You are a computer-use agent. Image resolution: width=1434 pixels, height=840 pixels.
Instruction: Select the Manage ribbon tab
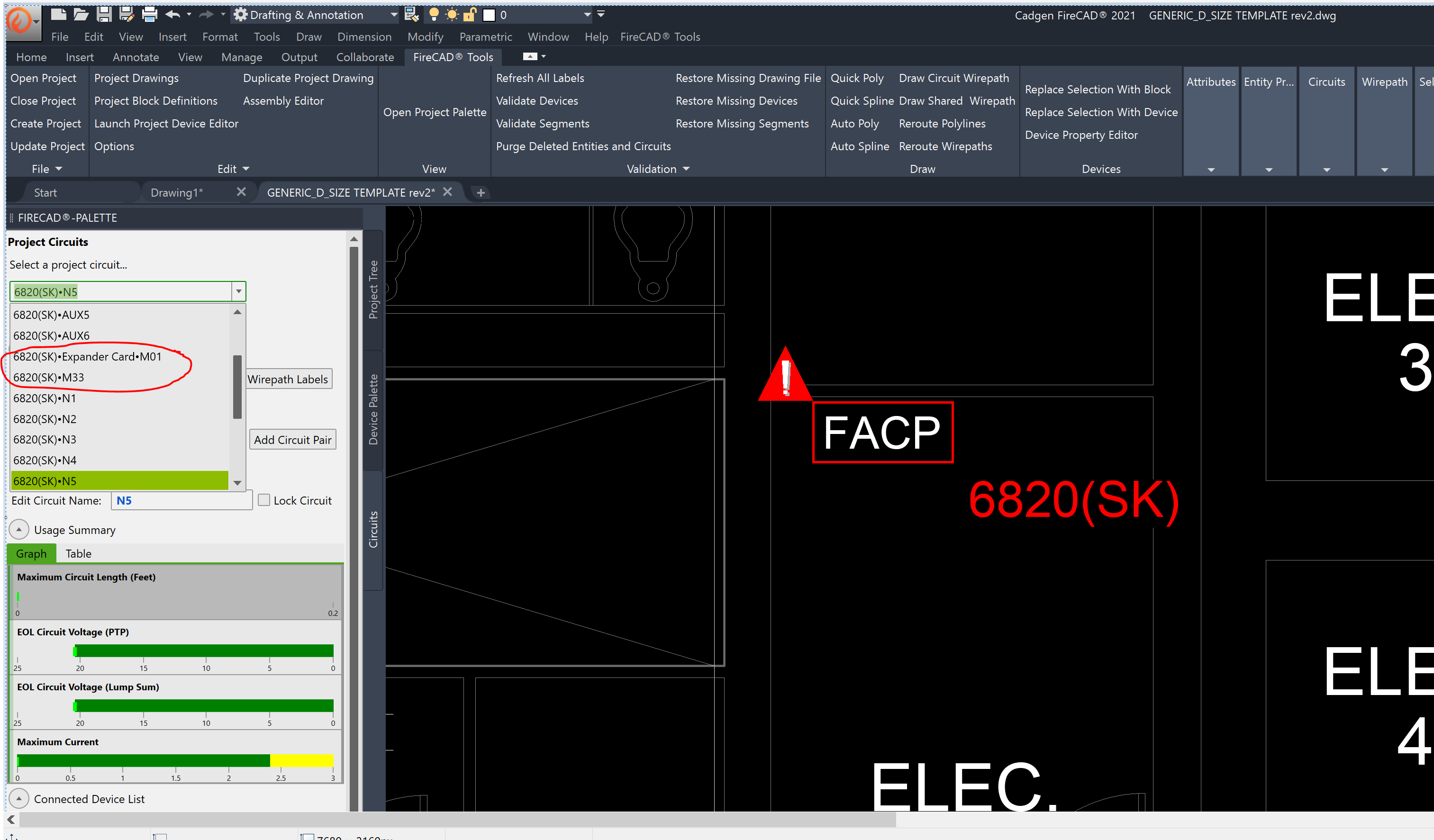242,57
